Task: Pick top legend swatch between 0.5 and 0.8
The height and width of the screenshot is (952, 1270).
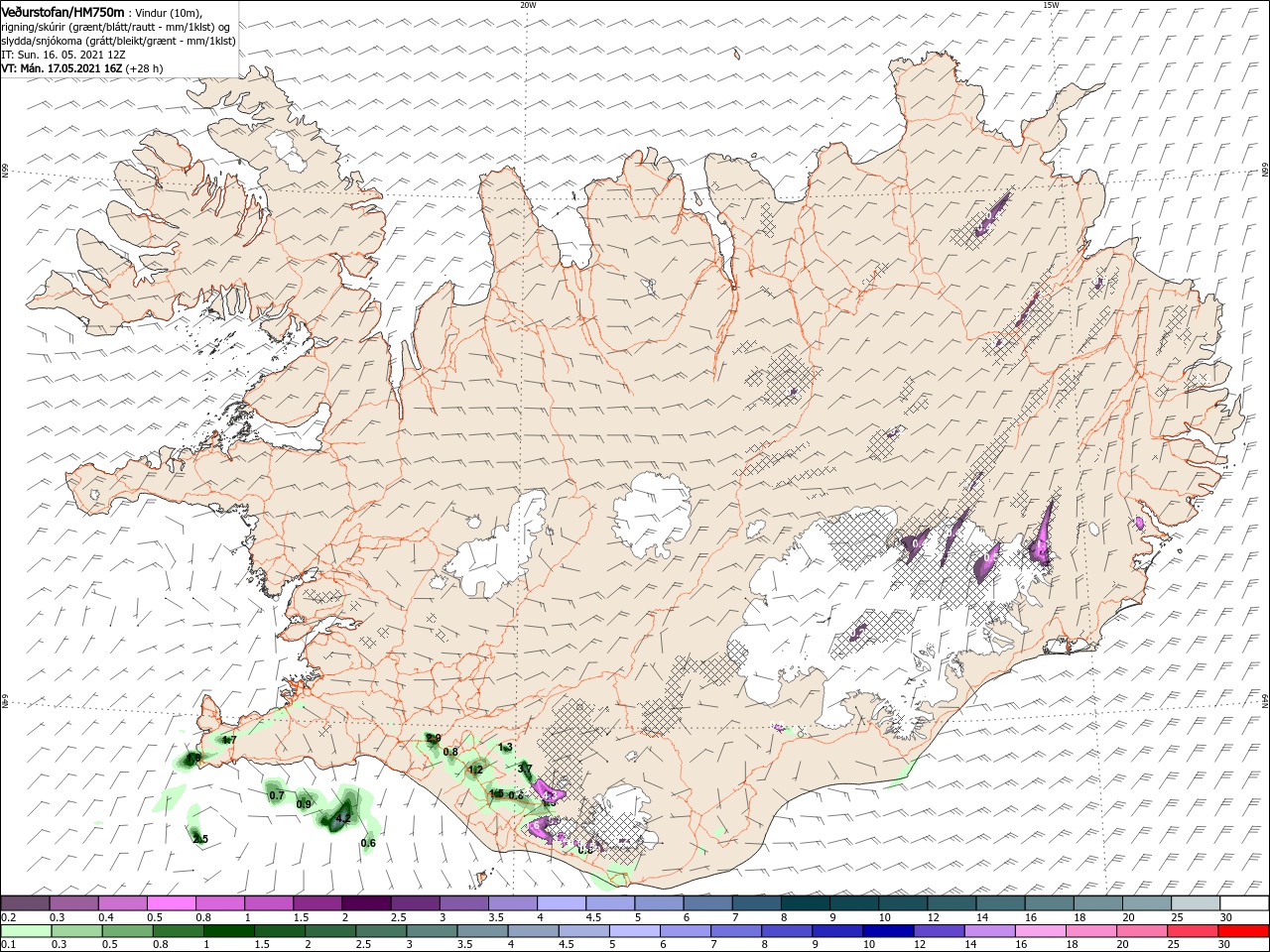Action: pos(171,902)
